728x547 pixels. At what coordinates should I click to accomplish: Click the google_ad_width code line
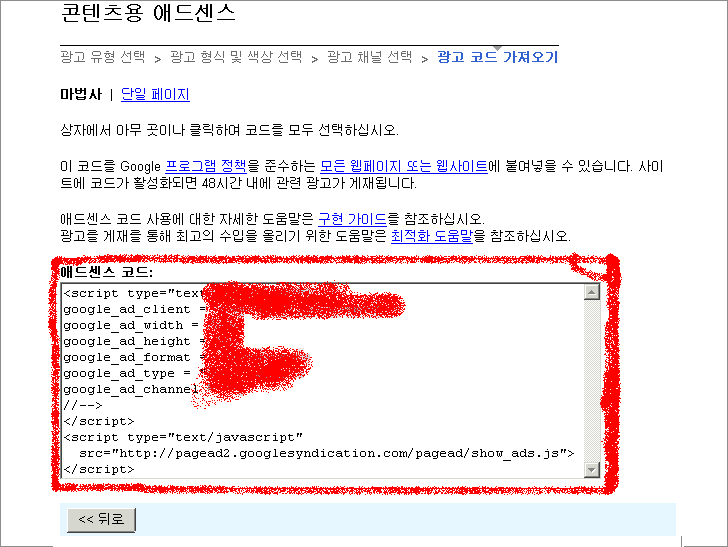(131, 325)
